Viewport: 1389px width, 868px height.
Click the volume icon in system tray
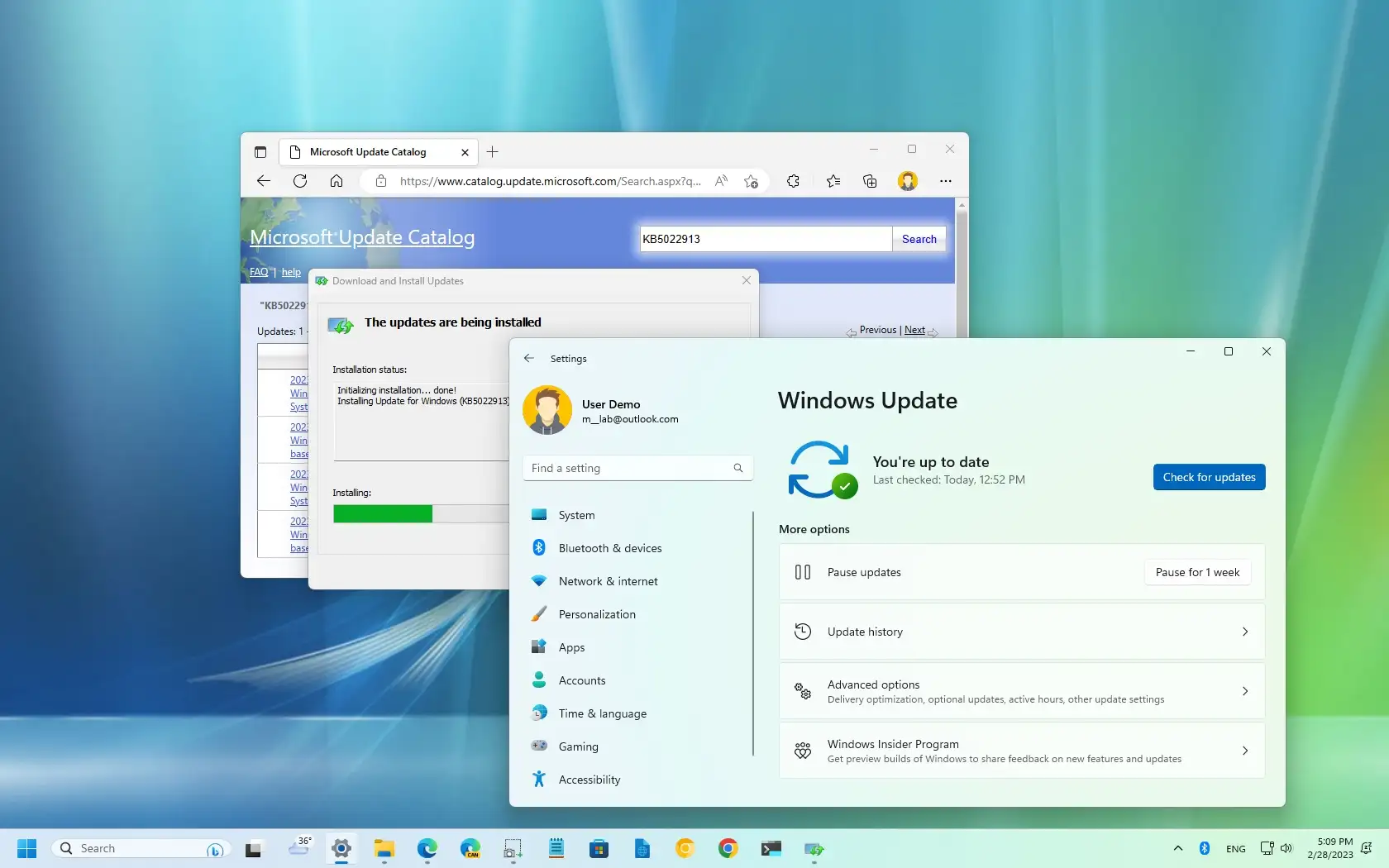1286,848
